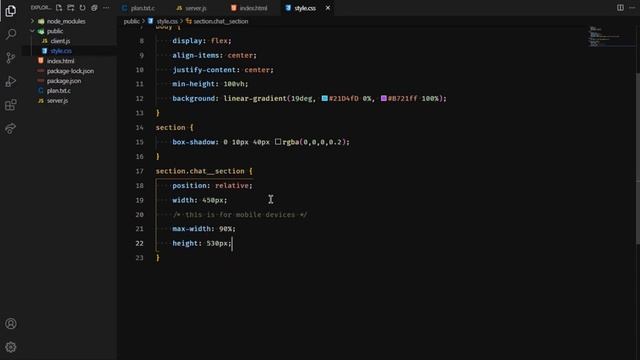640x360 pixels.
Task: Collapse the public folder
Action: (x=54, y=31)
